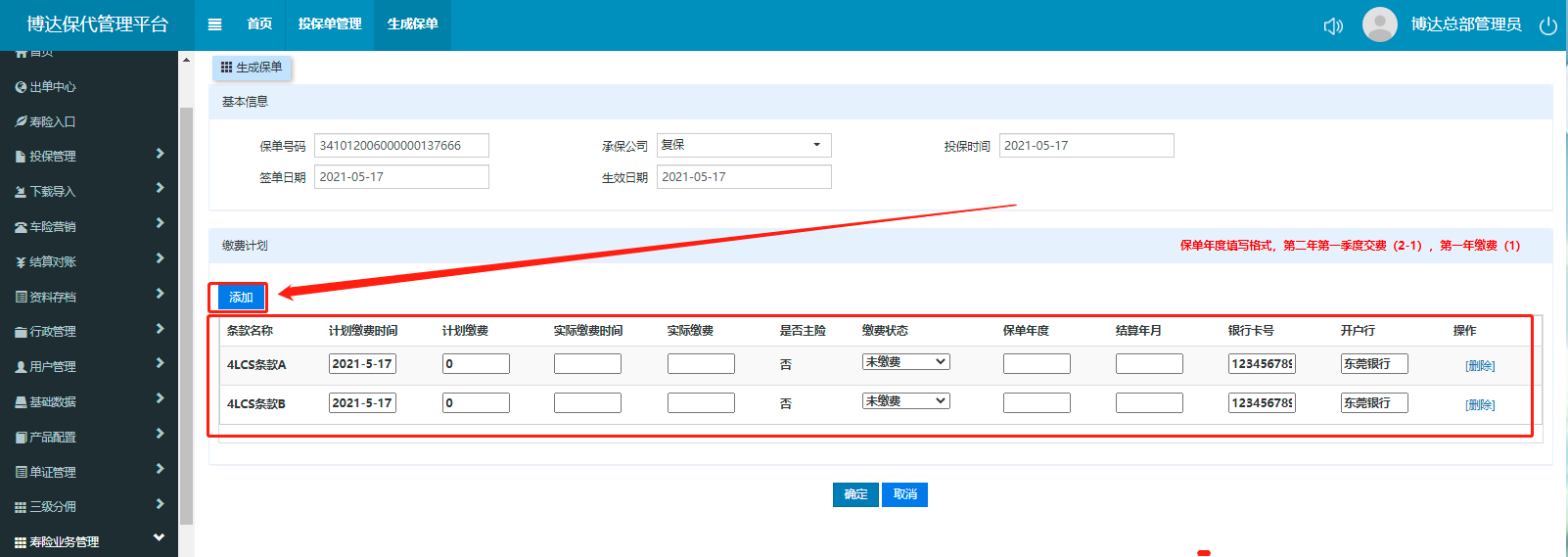1568x557 pixels.
Task: Toggle the hamburger sidebar menu icon
Action: tap(215, 24)
